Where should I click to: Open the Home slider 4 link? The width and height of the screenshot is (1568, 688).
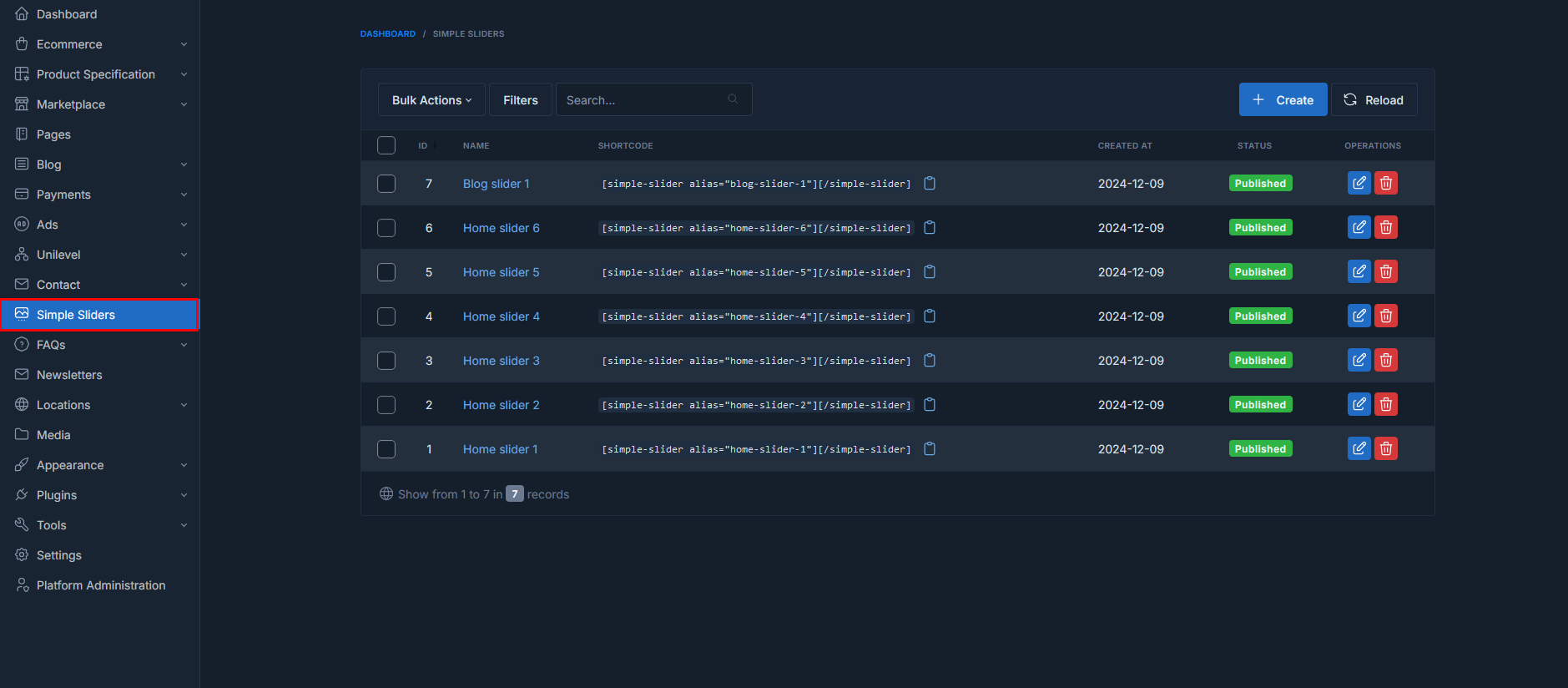click(x=501, y=316)
